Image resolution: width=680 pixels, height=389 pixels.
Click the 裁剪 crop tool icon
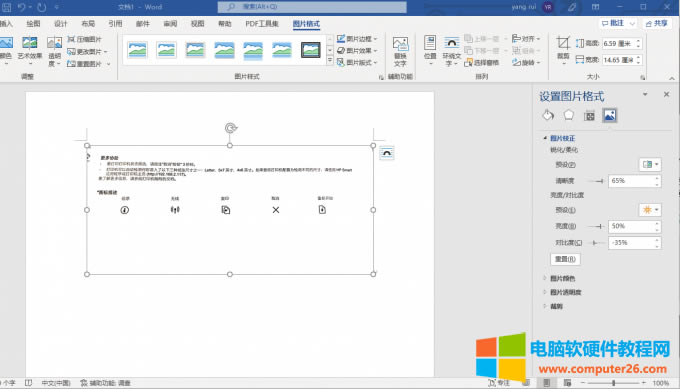point(563,43)
